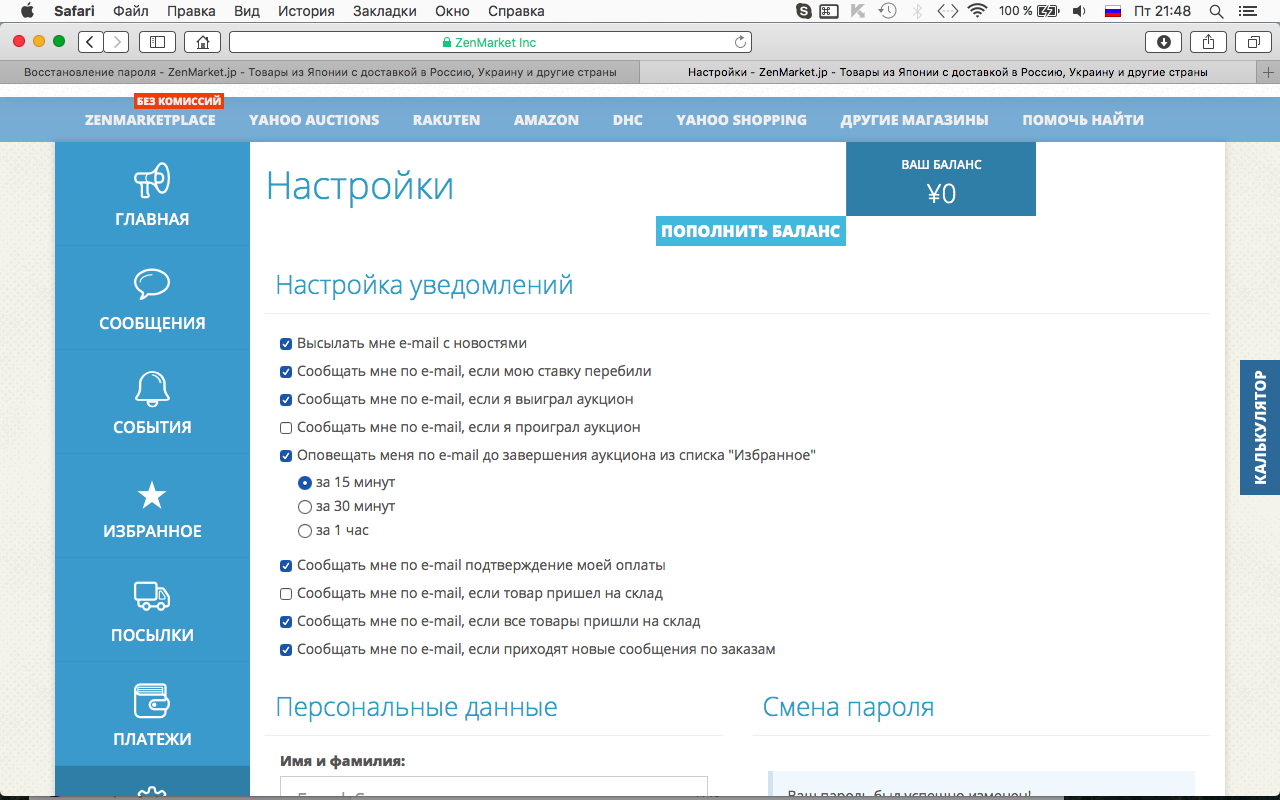Open AMAZON nav link
Viewport: 1280px width, 800px height.
coord(546,120)
